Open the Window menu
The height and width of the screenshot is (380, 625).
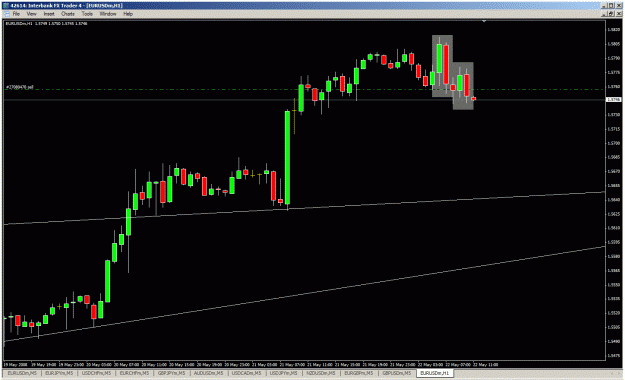108,14
